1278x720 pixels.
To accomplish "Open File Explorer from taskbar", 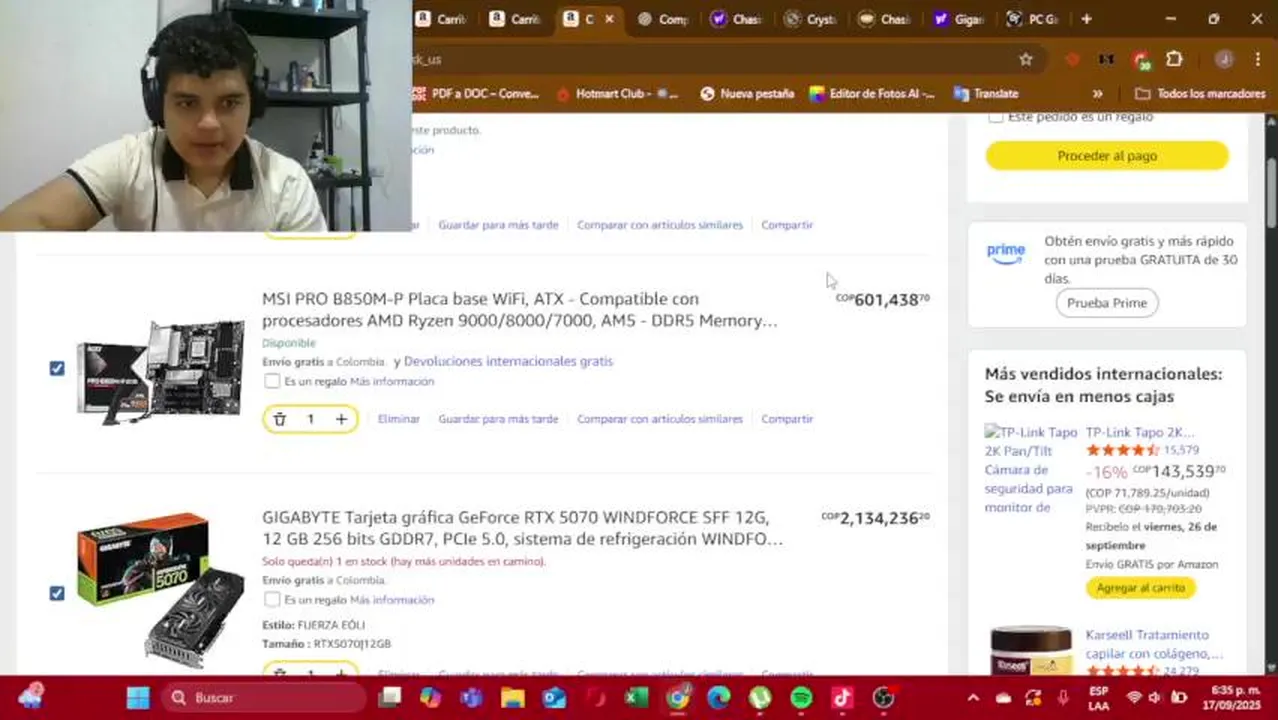I will 513,697.
